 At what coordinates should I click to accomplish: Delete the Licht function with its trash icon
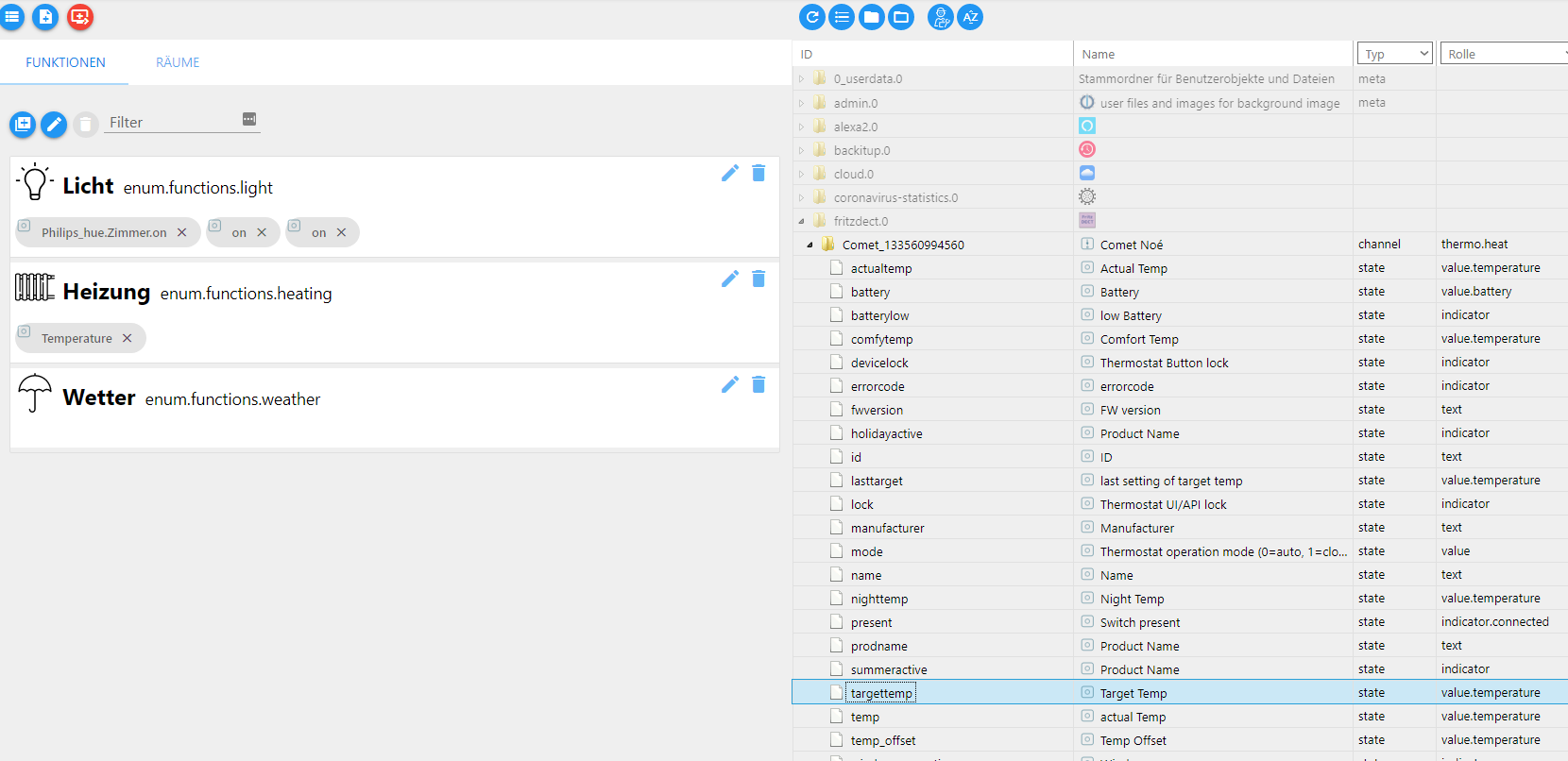(x=758, y=173)
